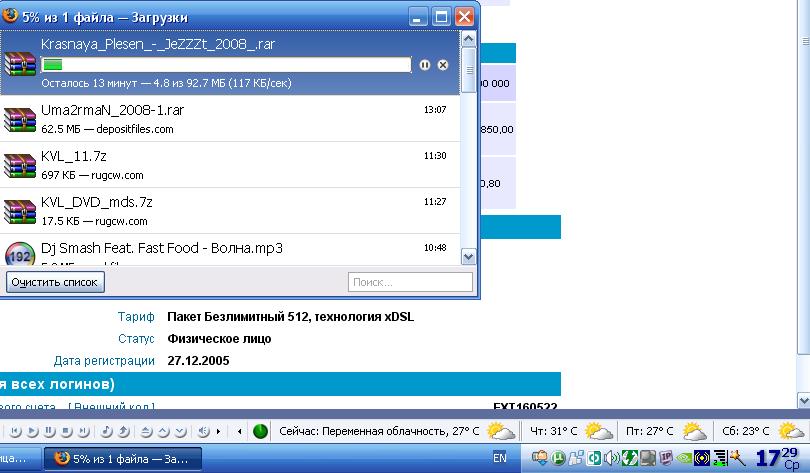This screenshot has width=810, height=473.
Task: Click the 11:30 download time
Action: 435,155
